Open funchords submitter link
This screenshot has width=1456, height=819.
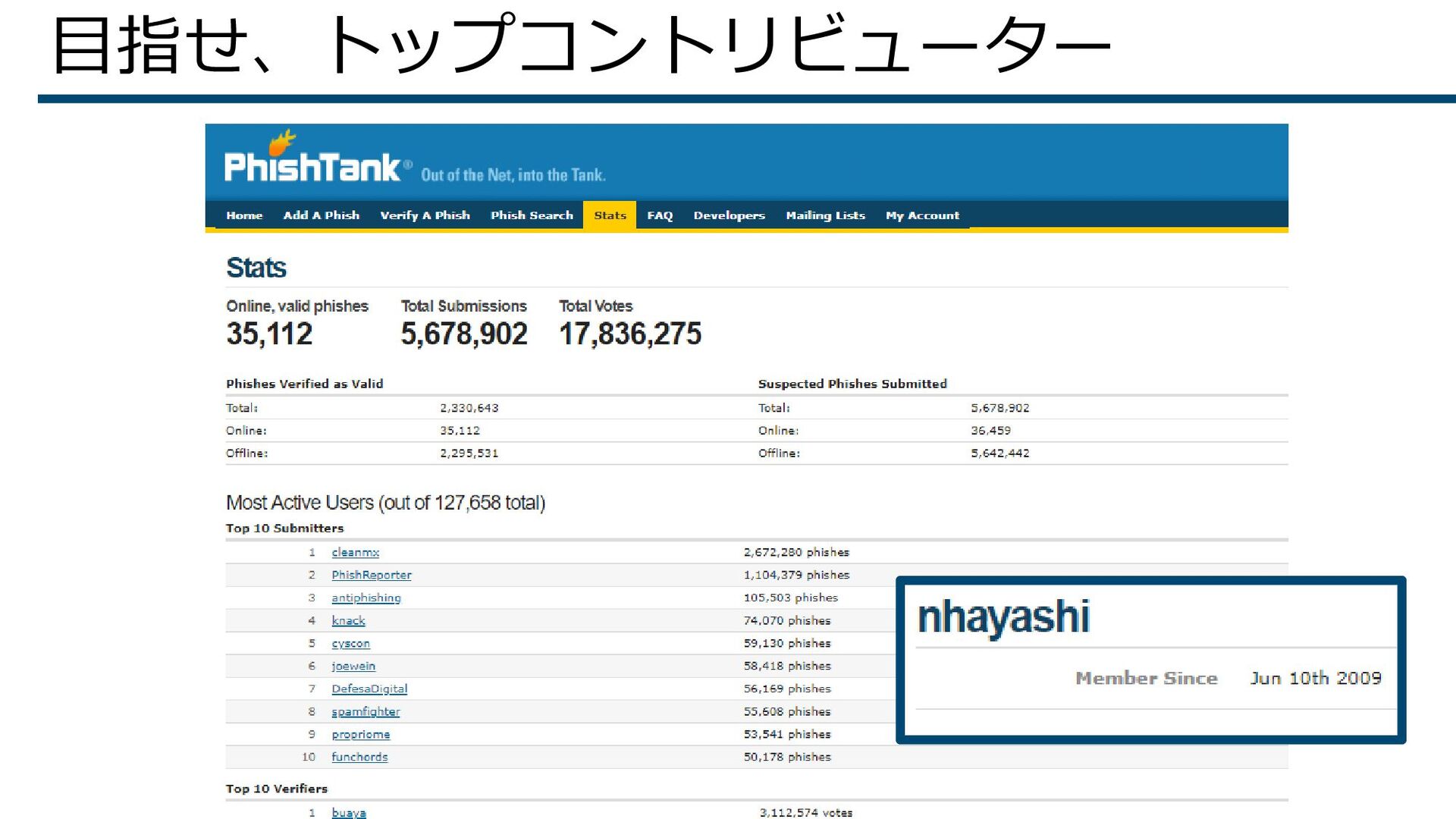click(x=359, y=758)
